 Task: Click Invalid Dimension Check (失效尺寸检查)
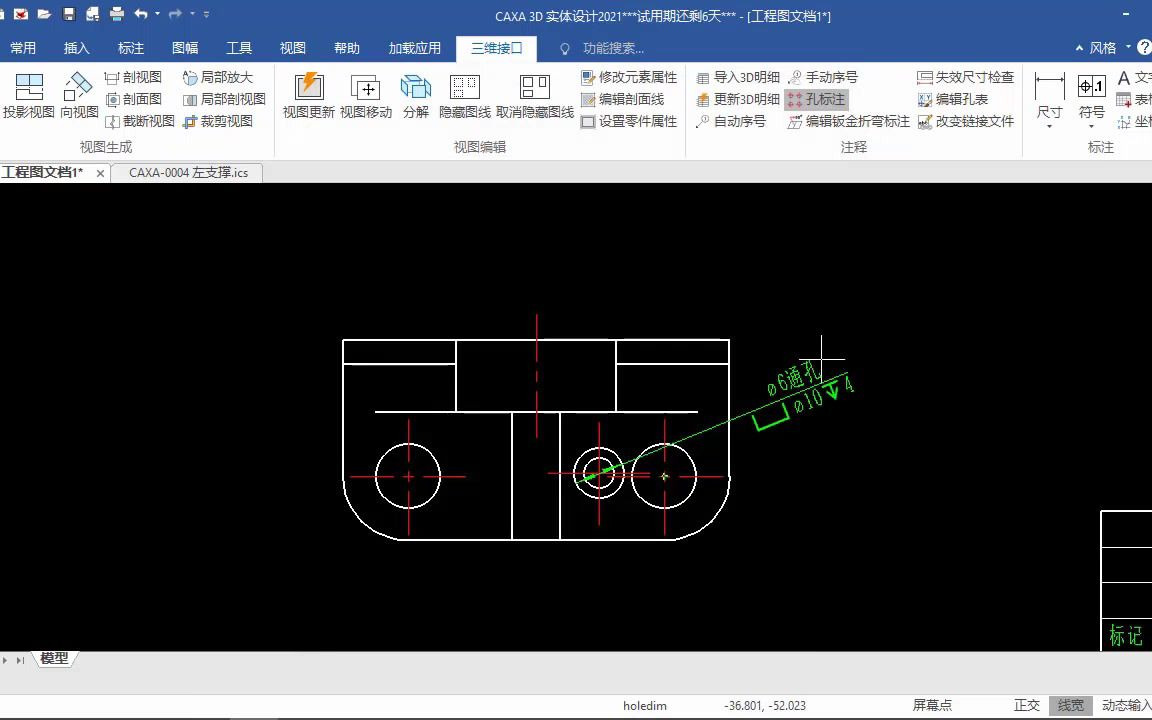(965, 77)
